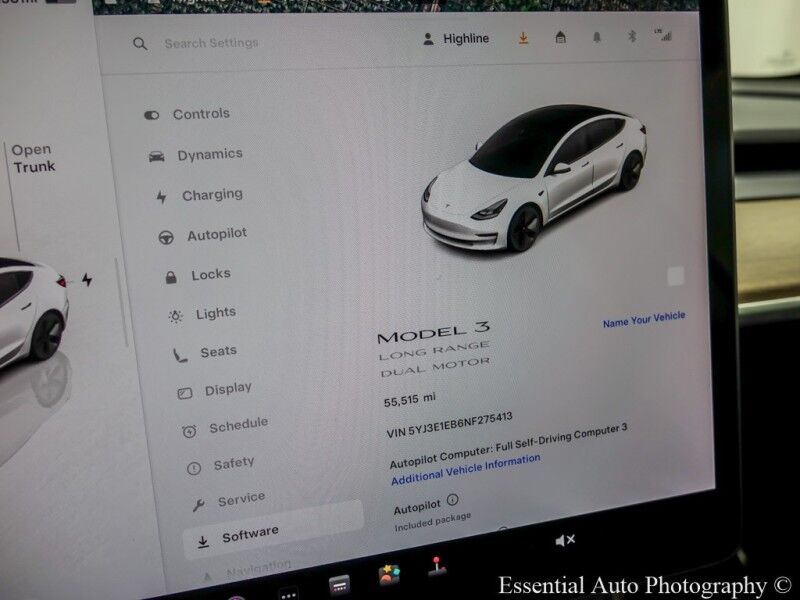This screenshot has width=800, height=600.
Task: Select the Display menu item
Action: tap(214, 390)
